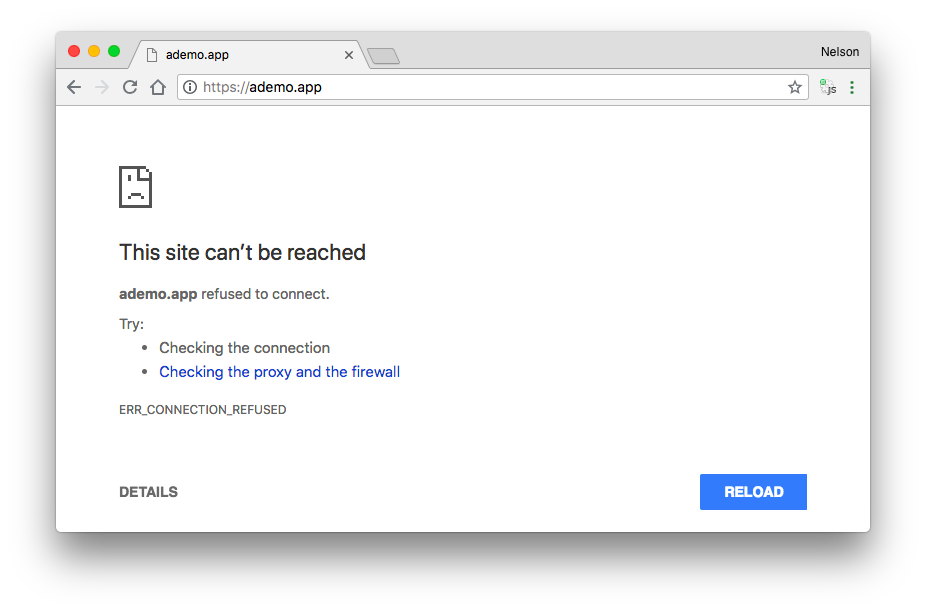Expand error details with DETAILS
The image size is (926, 612).
point(148,491)
